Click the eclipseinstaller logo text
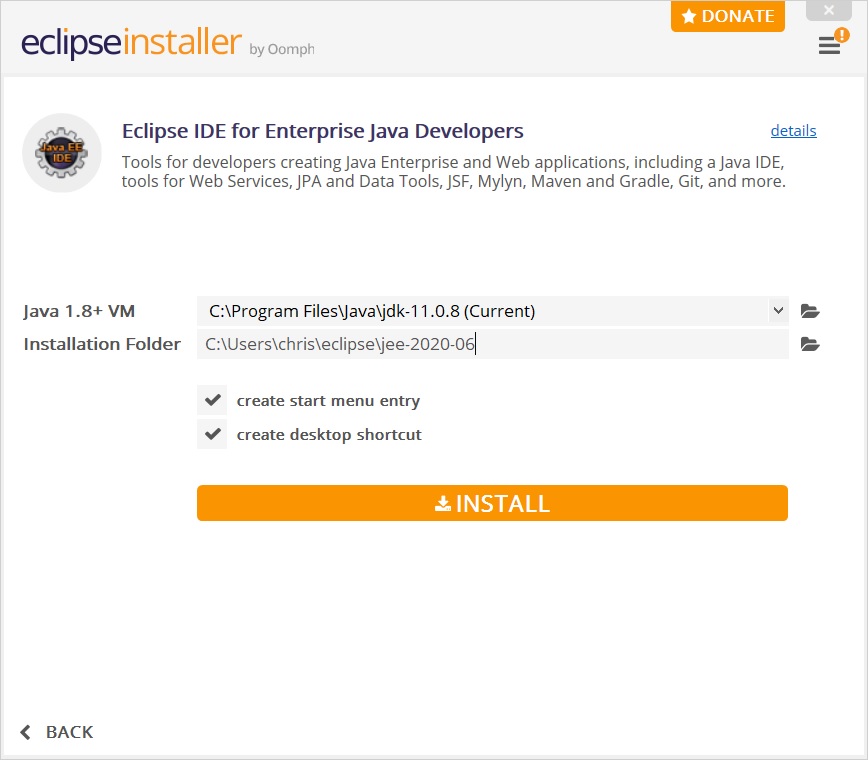Image resolution: width=868 pixels, height=761 pixels. [131, 42]
